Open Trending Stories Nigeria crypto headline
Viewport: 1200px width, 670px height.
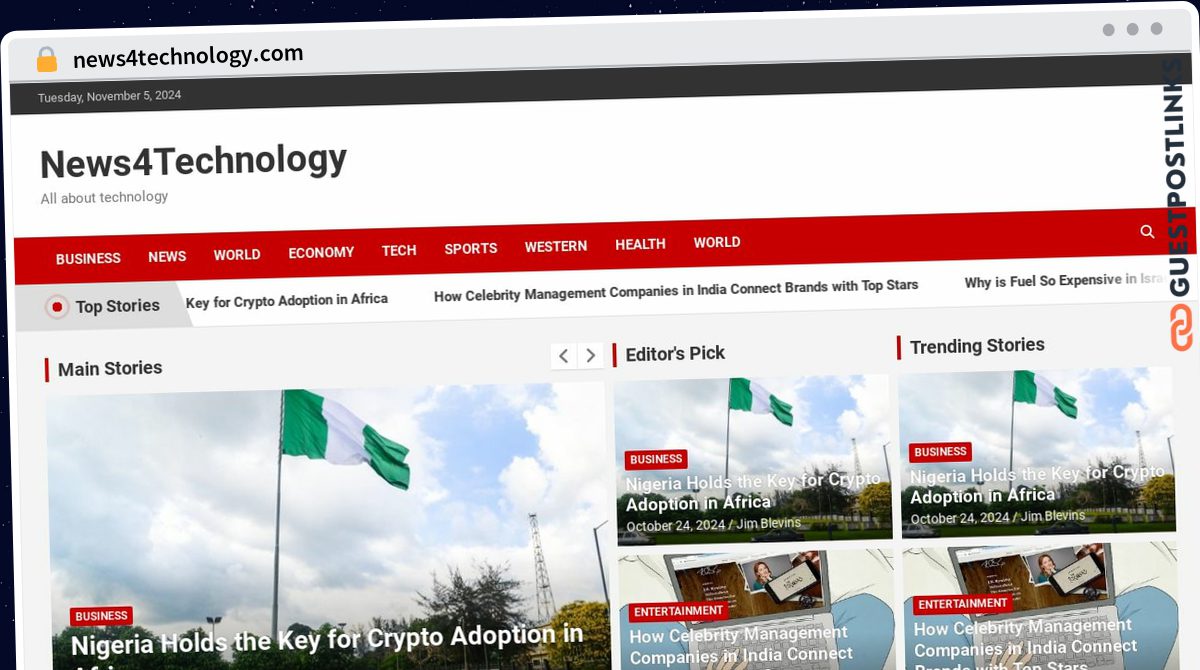[x=1037, y=484]
